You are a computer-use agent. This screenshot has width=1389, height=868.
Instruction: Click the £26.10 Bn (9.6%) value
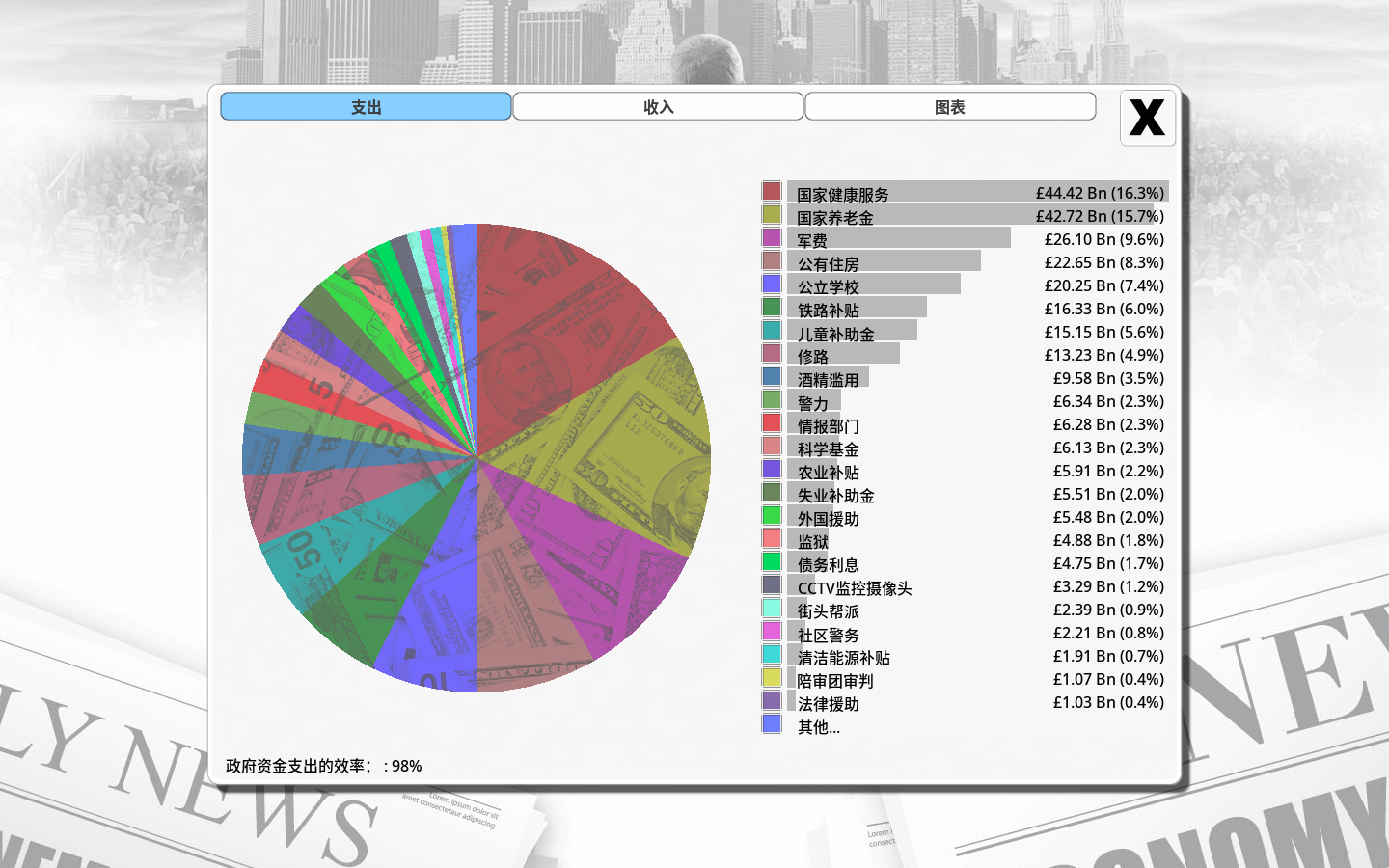tap(1103, 239)
